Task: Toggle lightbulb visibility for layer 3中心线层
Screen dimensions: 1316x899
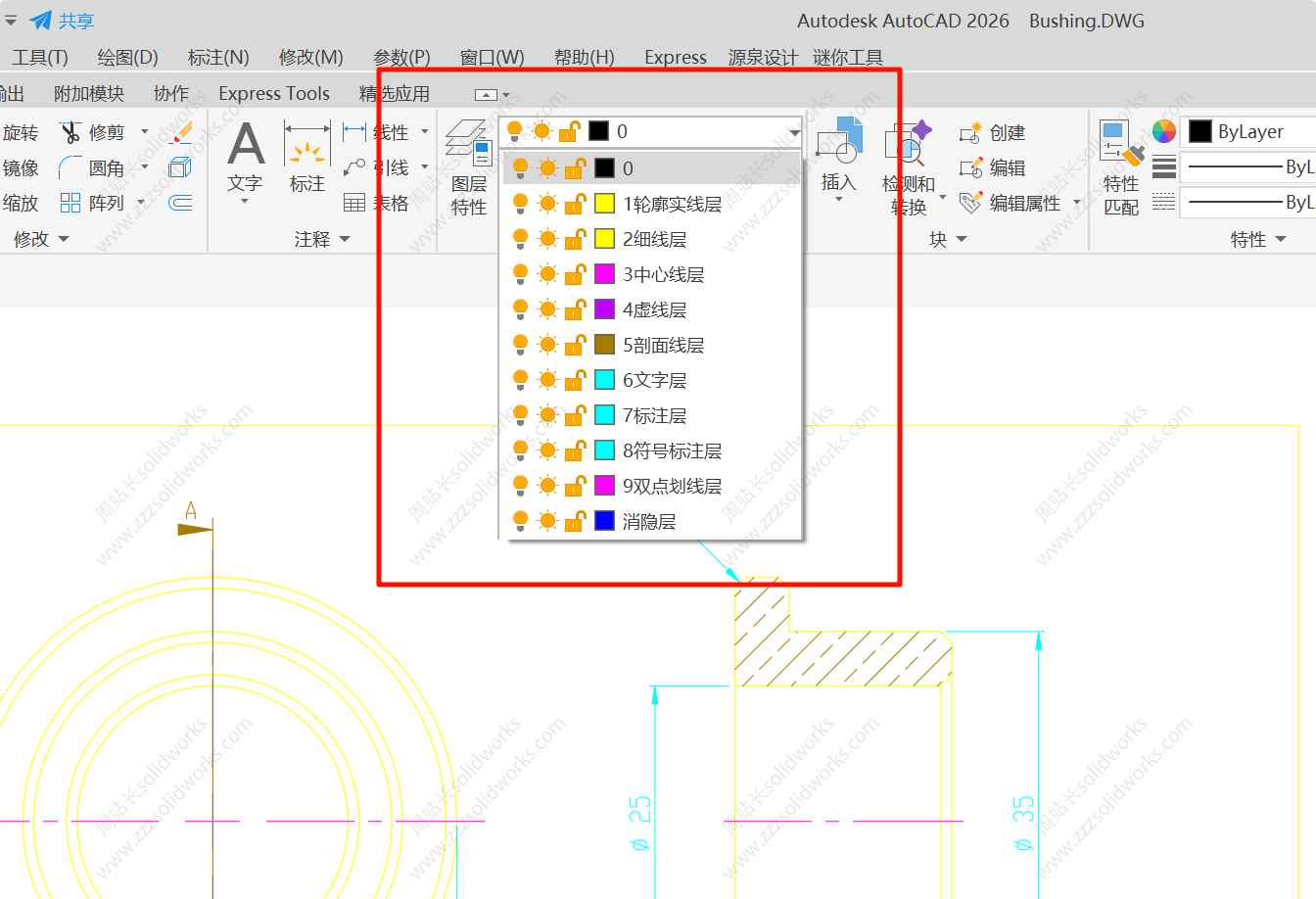Action: [520, 274]
